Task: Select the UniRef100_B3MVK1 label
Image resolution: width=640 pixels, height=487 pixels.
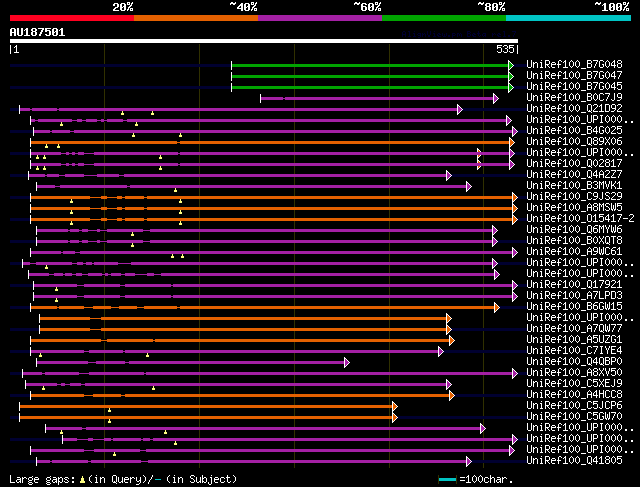Action: [x=574, y=186]
